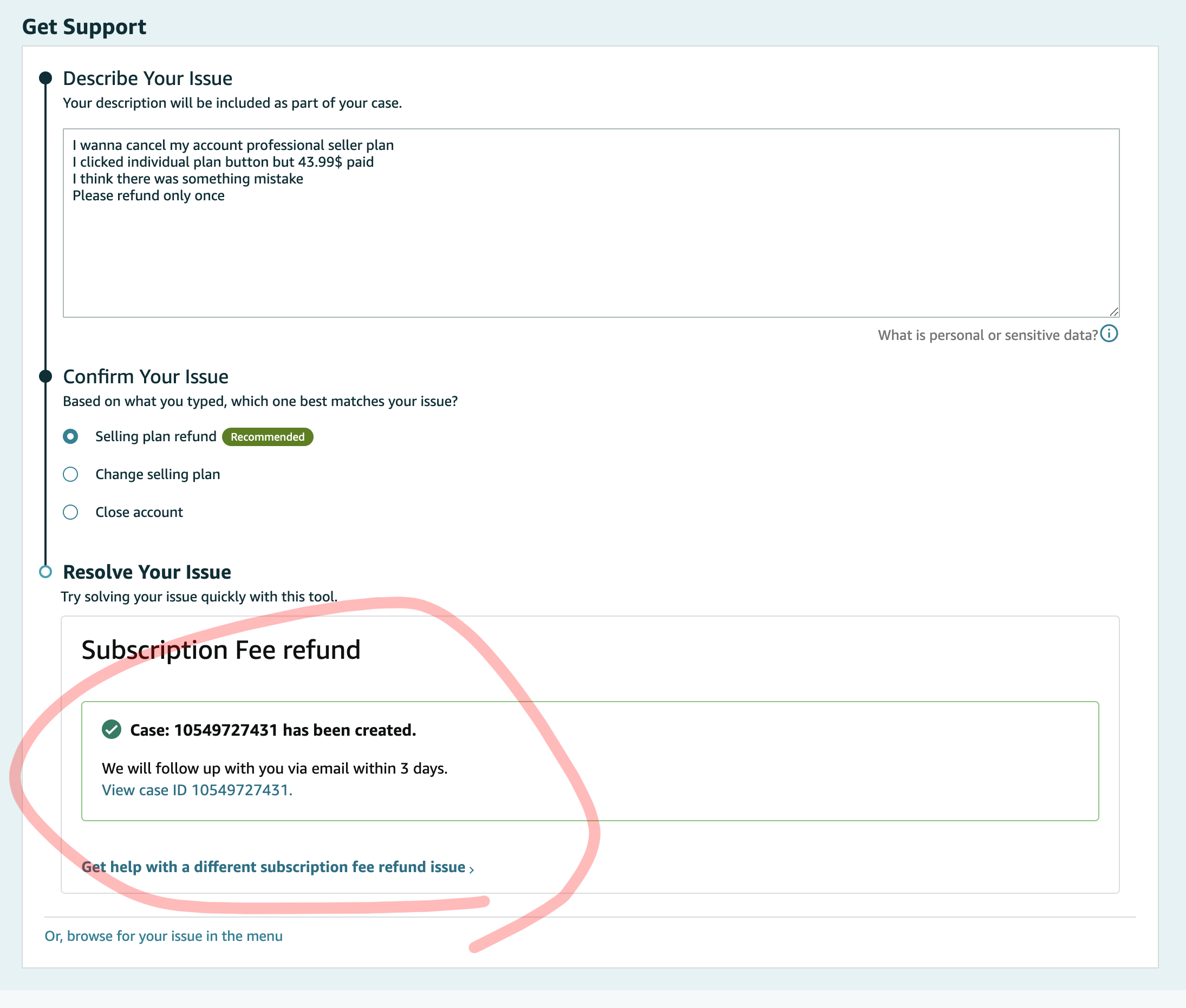Click the Resolve Your Issue step circle
Image resolution: width=1186 pixels, height=1008 pixels.
pos(45,572)
